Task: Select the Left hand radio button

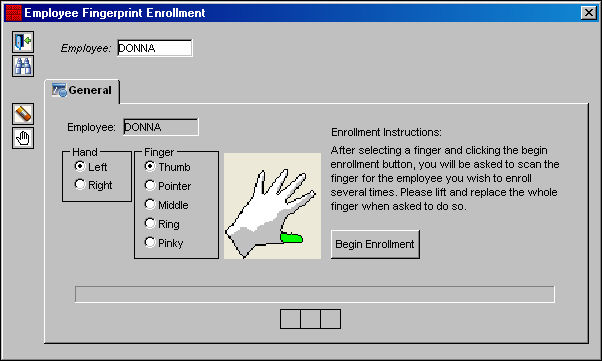Action: 80,166
